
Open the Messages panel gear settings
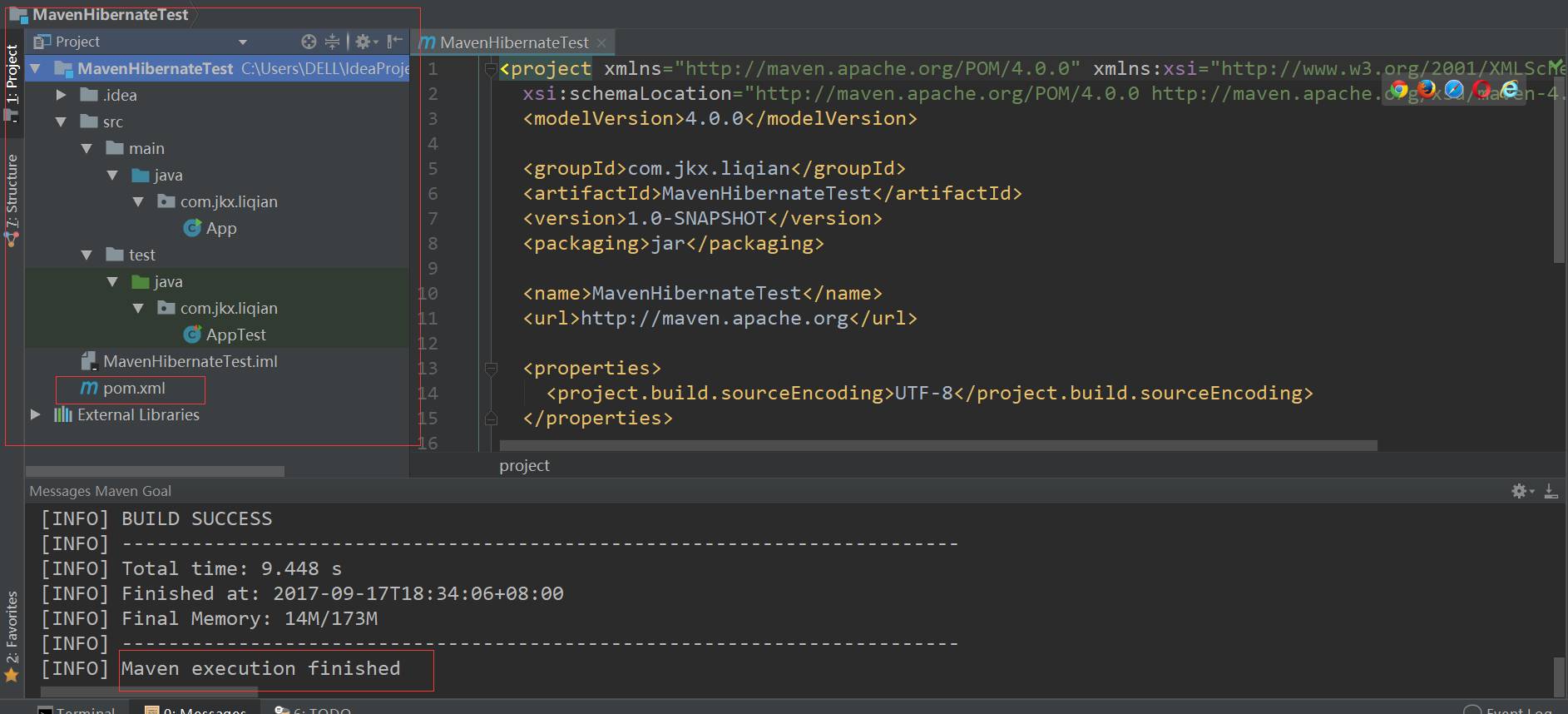[x=1520, y=491]
